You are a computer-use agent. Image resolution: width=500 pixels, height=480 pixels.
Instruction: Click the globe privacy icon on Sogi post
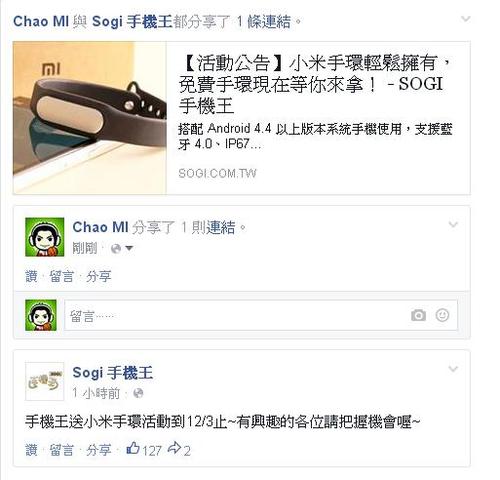138,393
